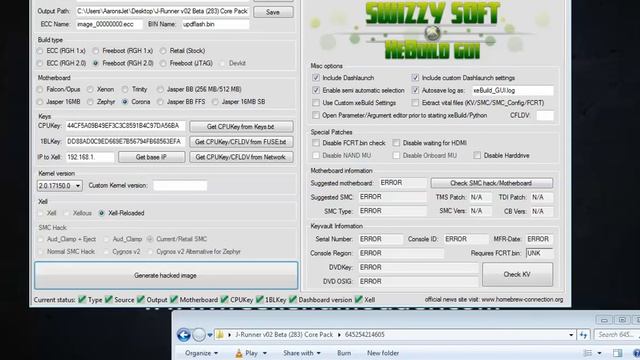Open Share with menu in Explorer

[x=302, y=353]
